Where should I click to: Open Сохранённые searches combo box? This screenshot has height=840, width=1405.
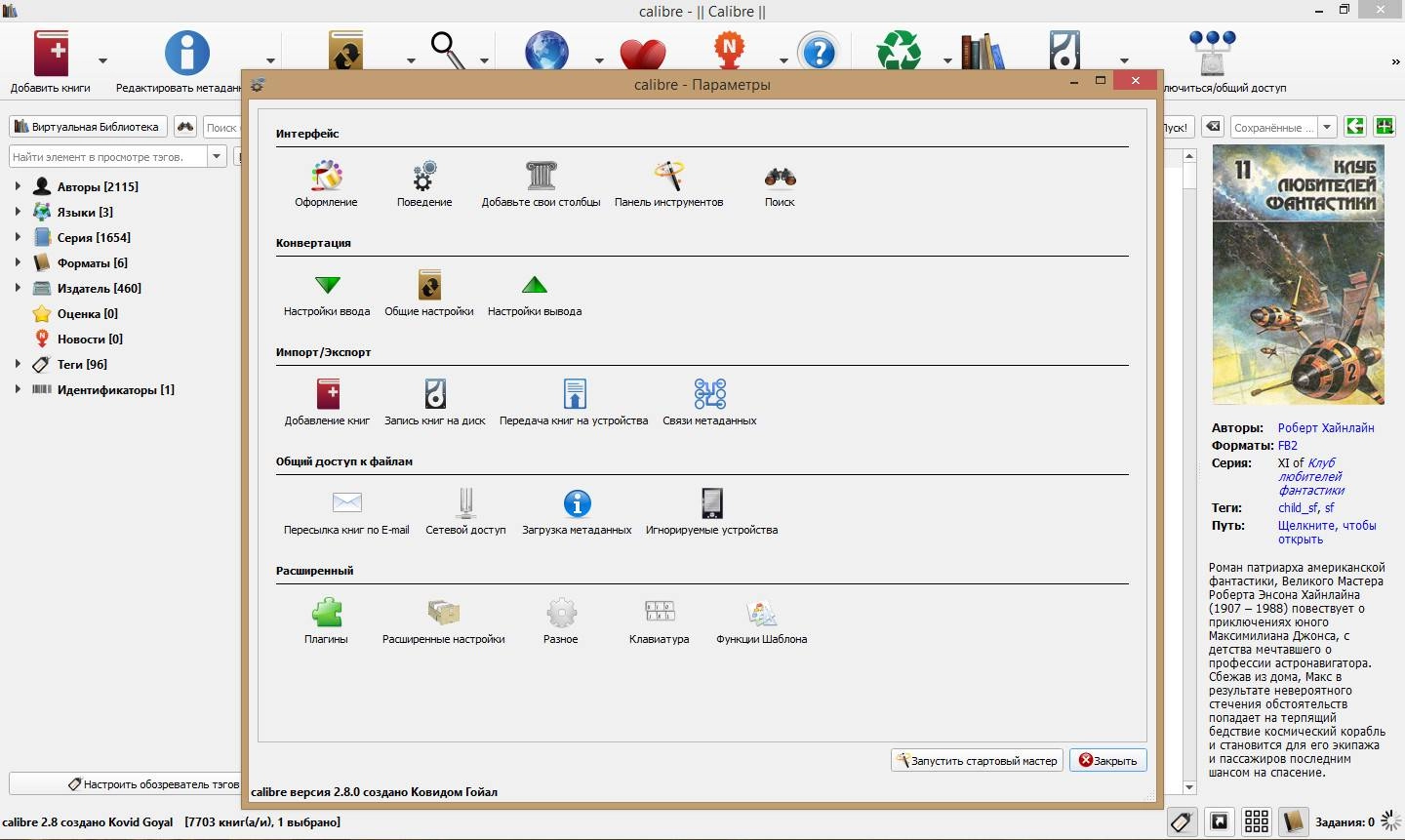[1284, 127]
